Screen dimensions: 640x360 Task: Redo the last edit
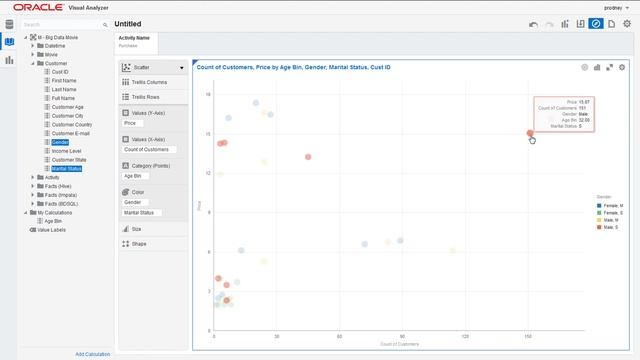(x=549, y=24)
